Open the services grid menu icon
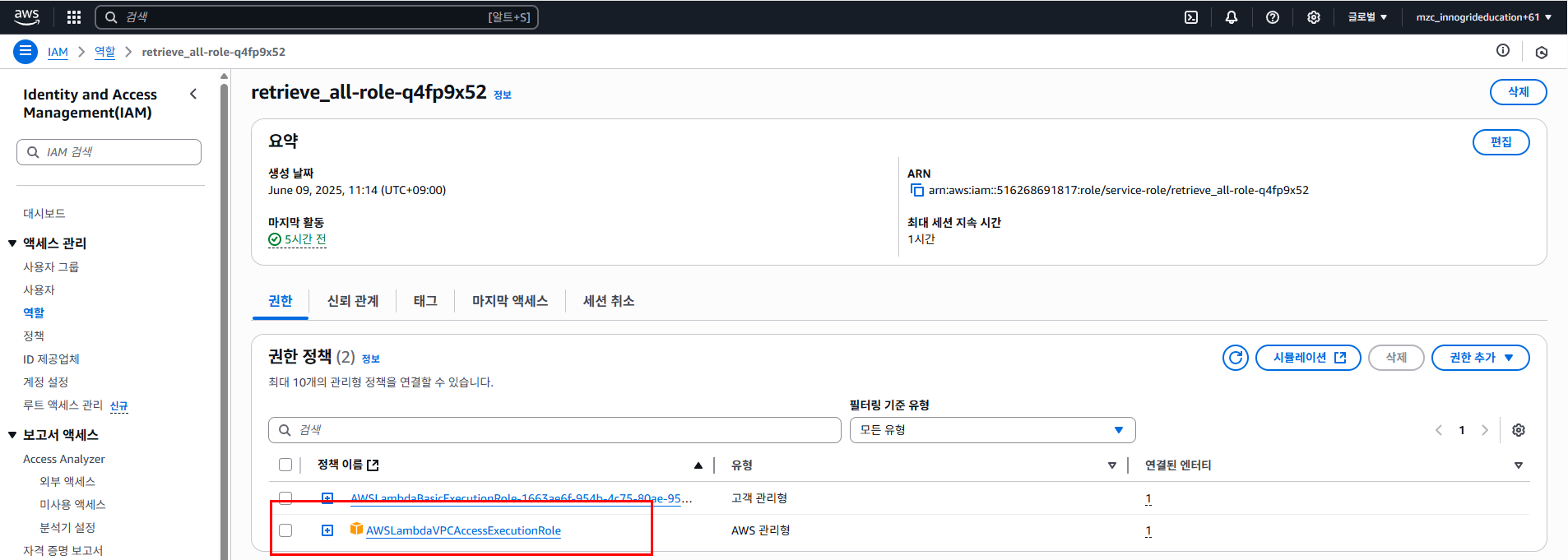The height and width of the screenshot is (560, 1568). coord(74,16)
